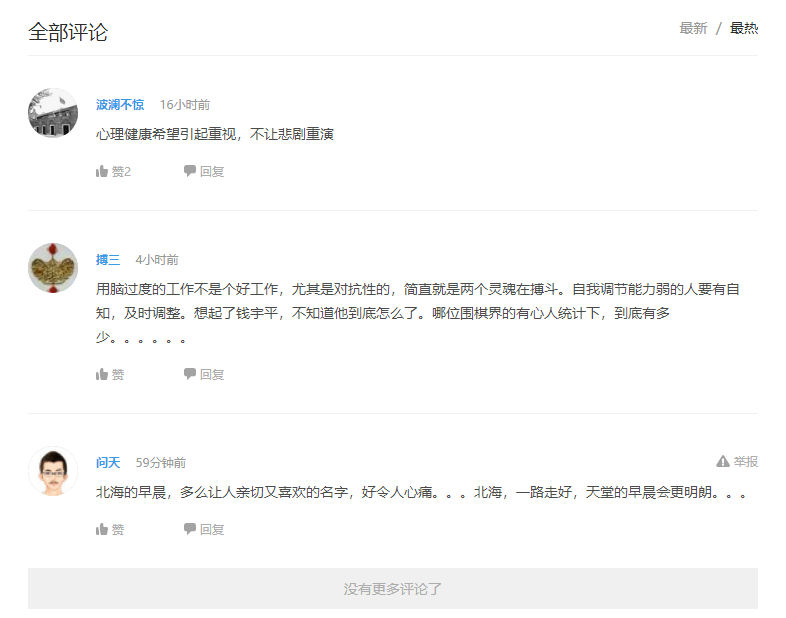This screenshot has width=786, height=618.
Task: Like 波澜不惊's comment thumbs-up icon
Action: 102,171
